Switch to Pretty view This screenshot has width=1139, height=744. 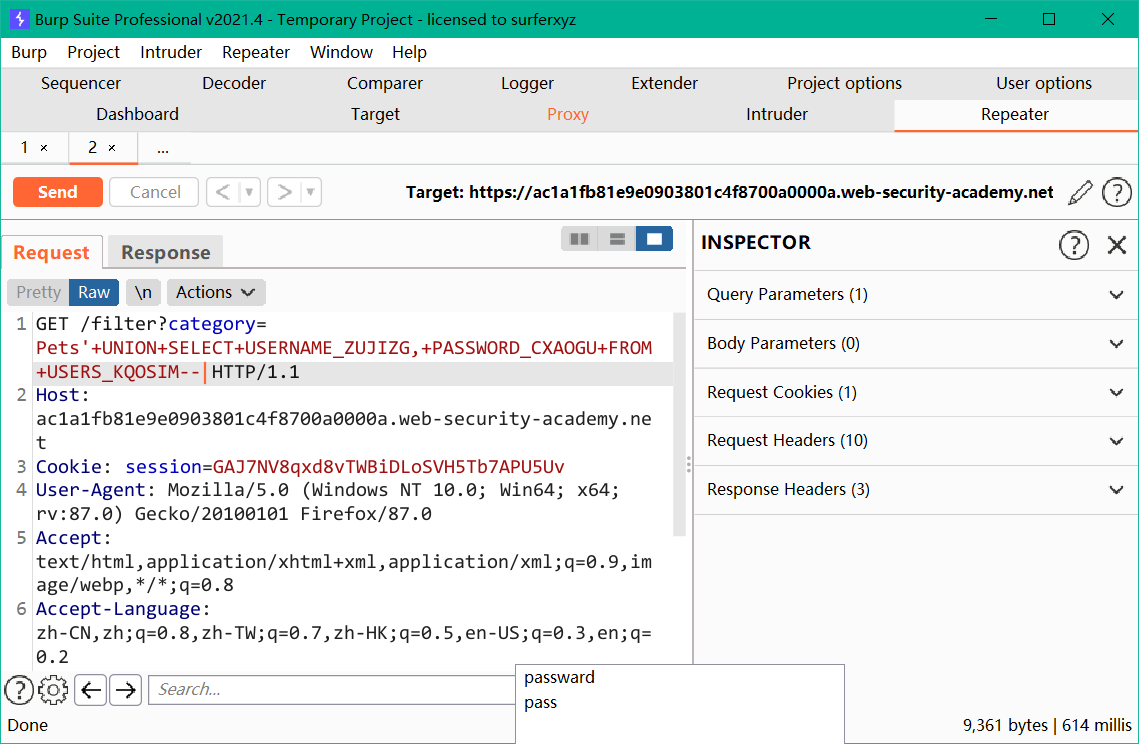tap(38, 292)
